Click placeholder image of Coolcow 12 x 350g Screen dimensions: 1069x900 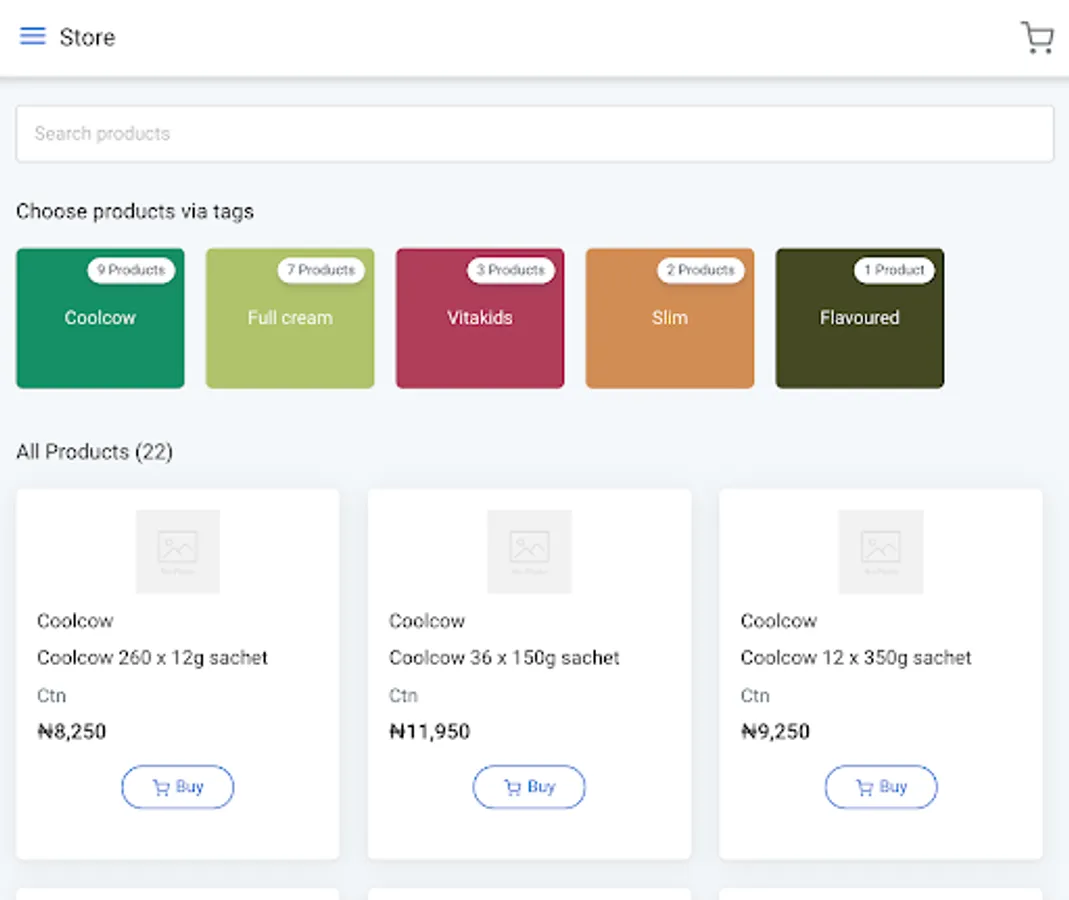click(x=881, y=551)
